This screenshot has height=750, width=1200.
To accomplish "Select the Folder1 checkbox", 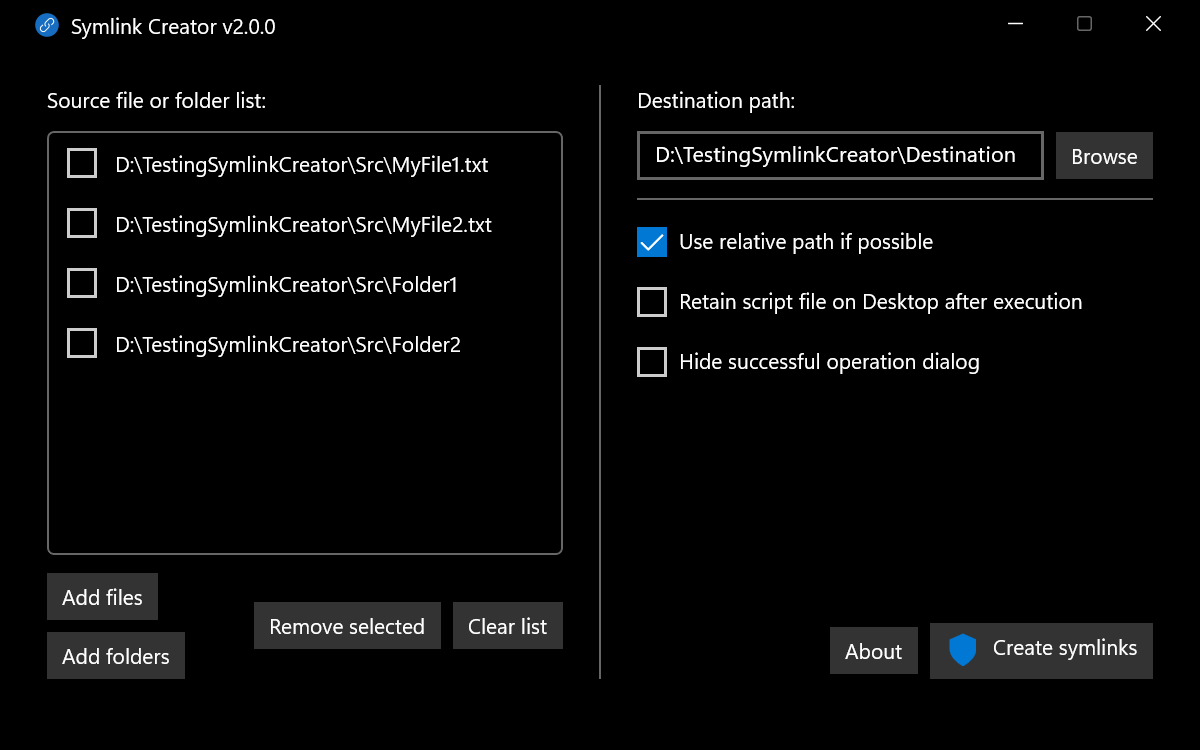I will [82, 283].
